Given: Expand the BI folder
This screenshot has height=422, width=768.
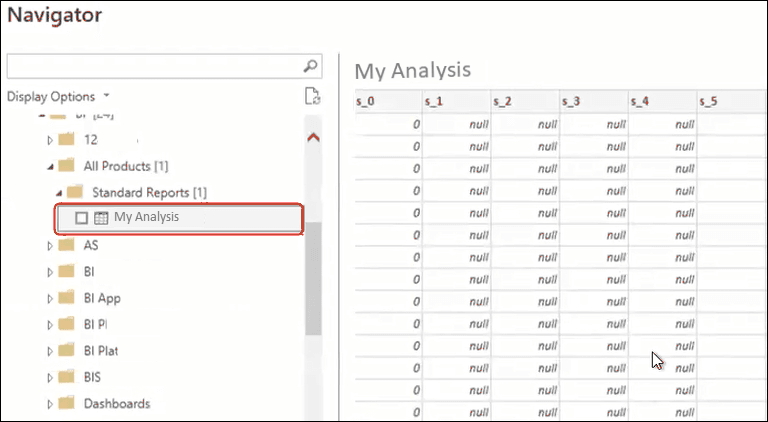Looking at the screenshot, I should coord(50,272).
